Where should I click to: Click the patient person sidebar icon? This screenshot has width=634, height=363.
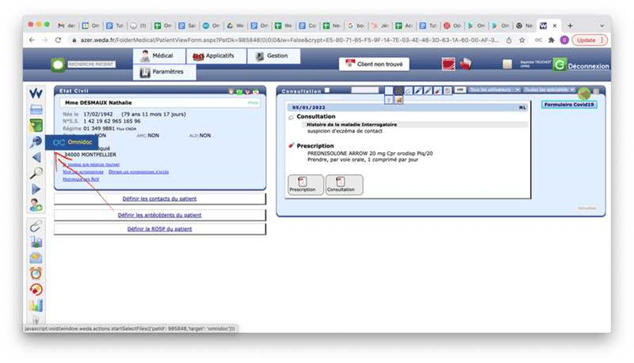(x=36, y=205)
